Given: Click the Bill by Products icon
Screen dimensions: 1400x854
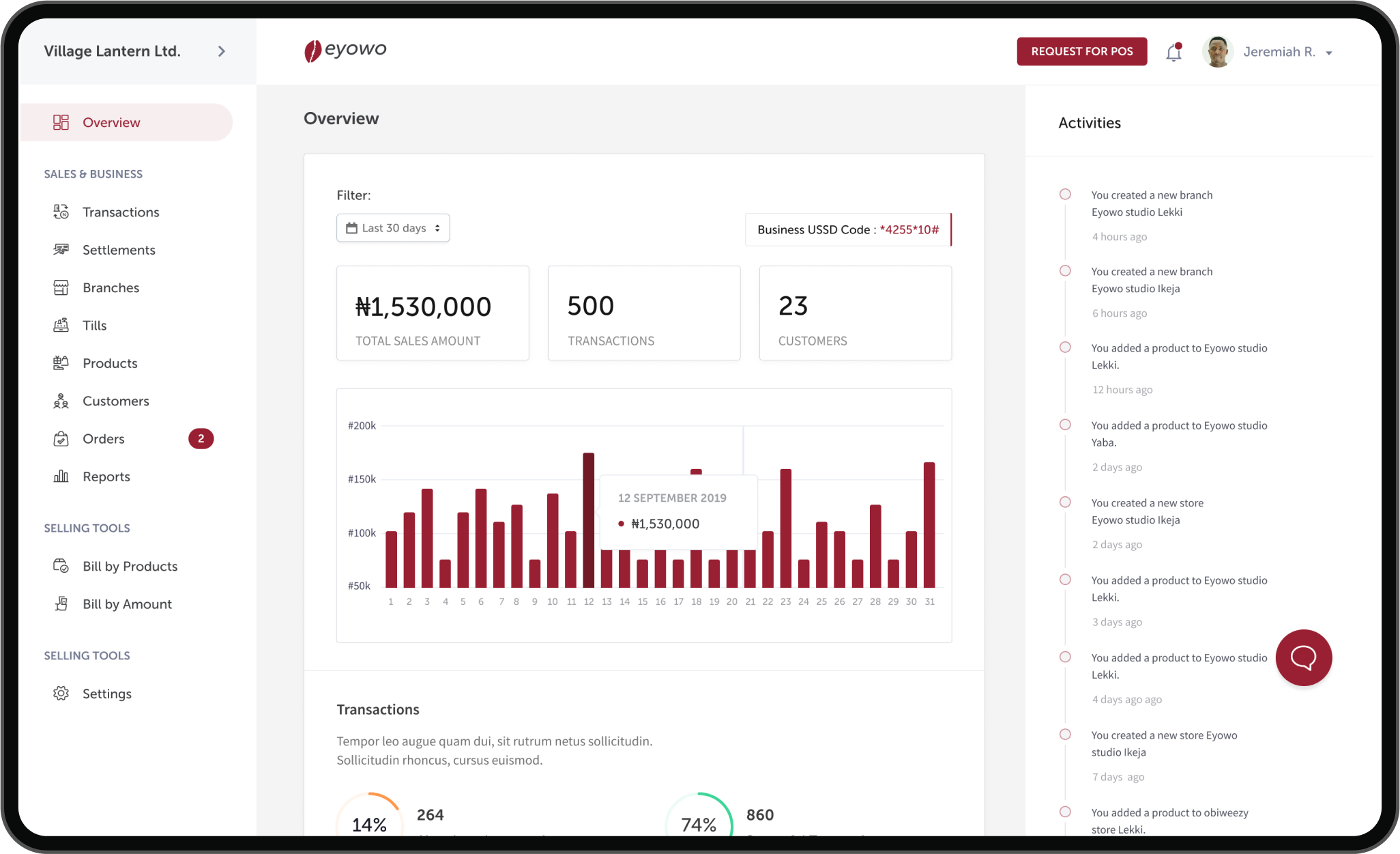Looking at the screenshot, I should click(x=61, y=566).
